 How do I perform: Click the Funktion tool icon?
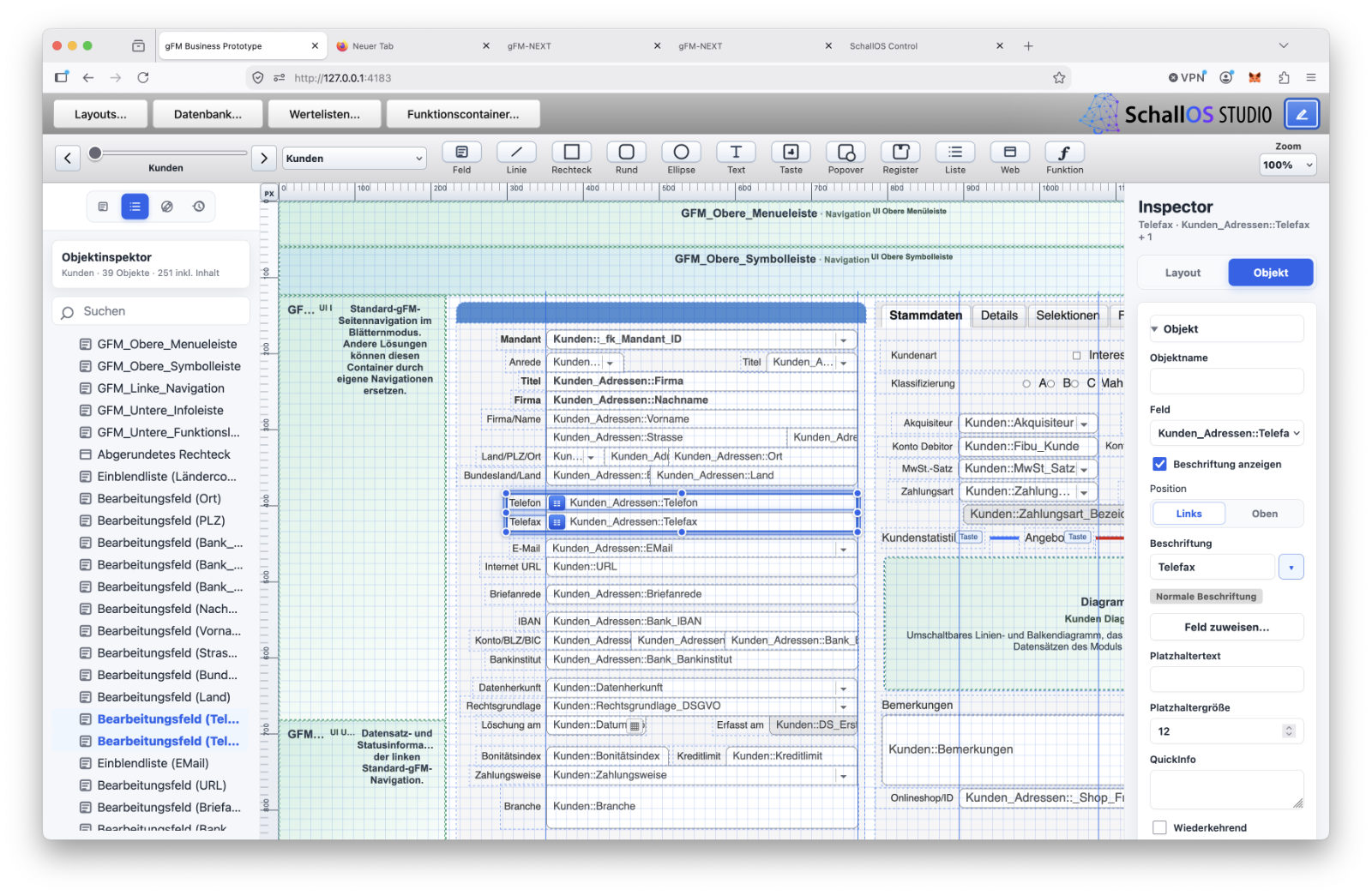1065,152
